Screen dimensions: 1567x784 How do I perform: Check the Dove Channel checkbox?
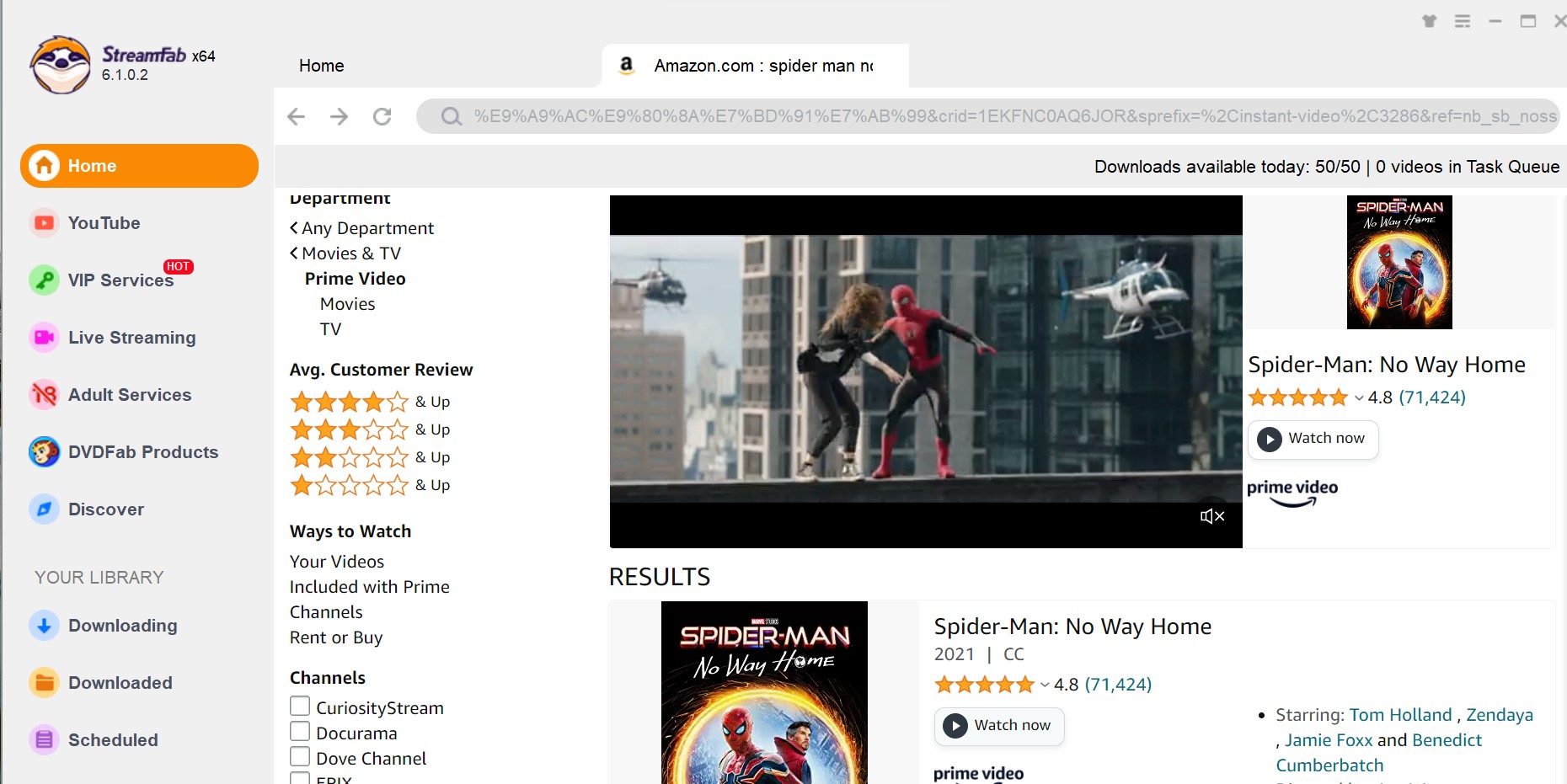300,756
